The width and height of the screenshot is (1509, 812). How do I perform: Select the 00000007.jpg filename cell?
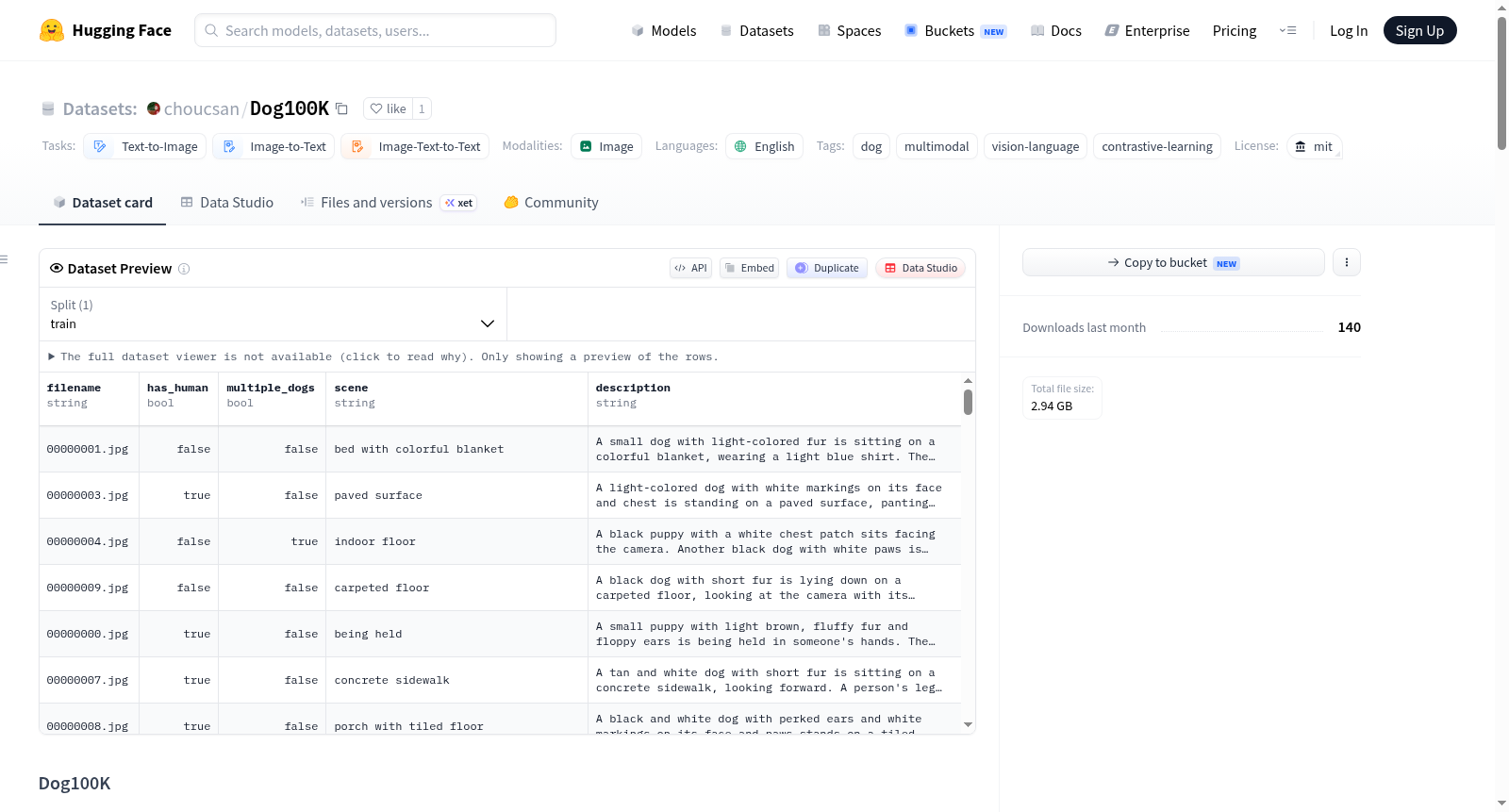tap(90, 680)
